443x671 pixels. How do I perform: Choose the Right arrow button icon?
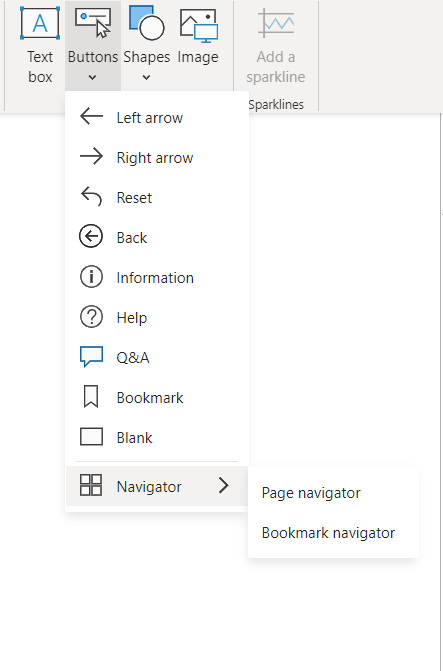point(91,156)
